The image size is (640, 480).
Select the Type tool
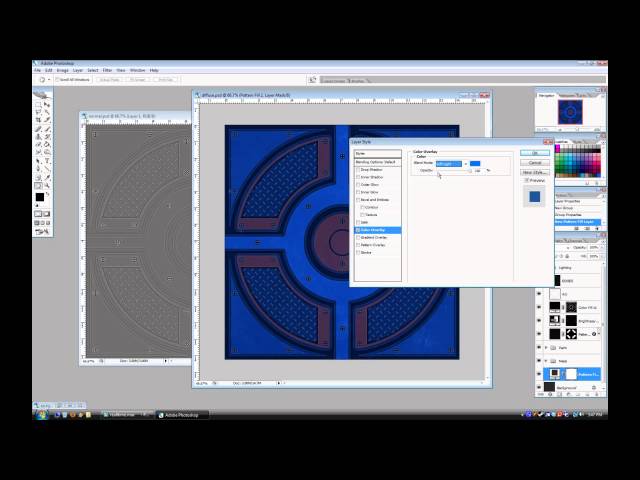click(45, 158)
